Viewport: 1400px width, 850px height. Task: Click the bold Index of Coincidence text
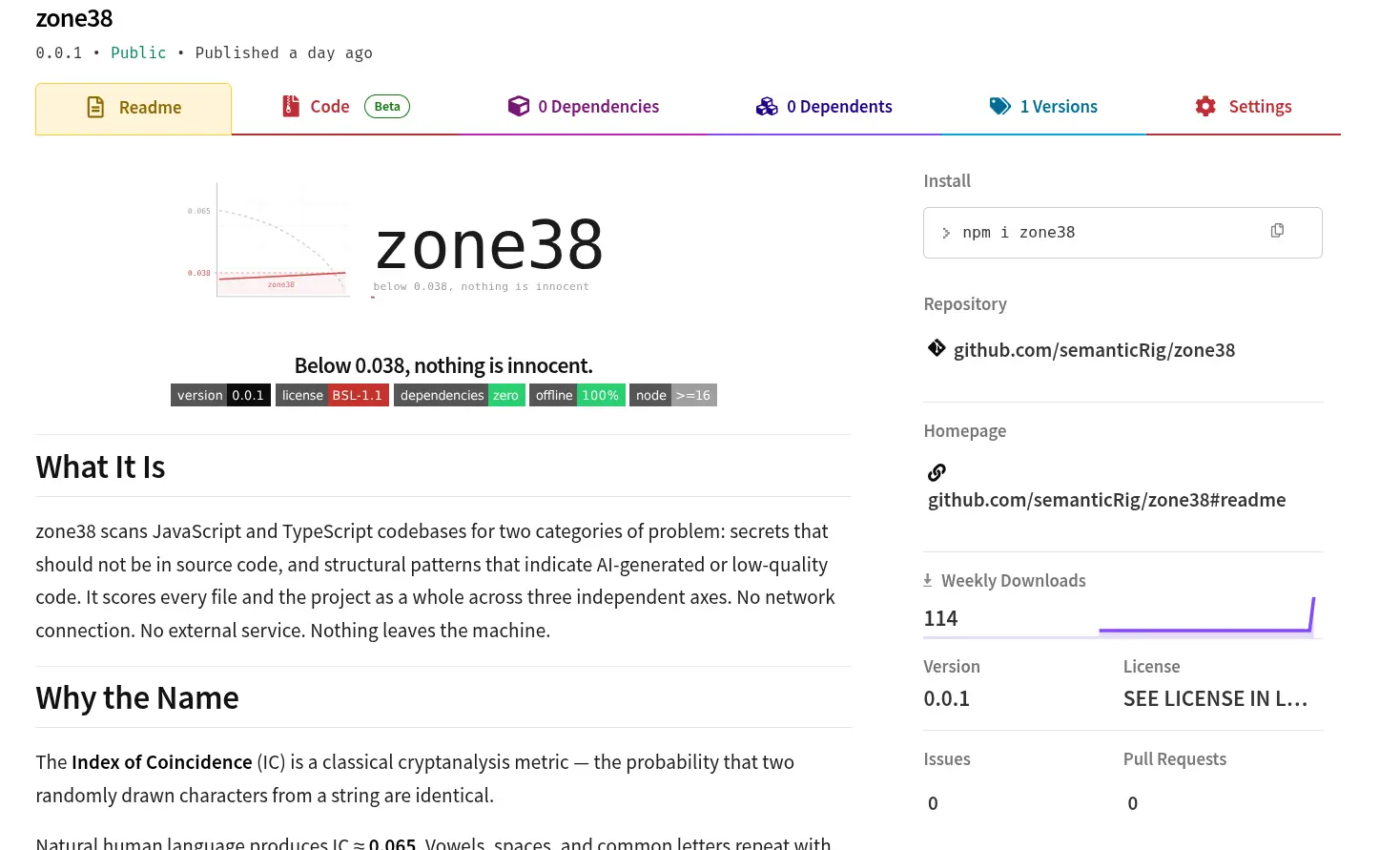click(162, 762)
